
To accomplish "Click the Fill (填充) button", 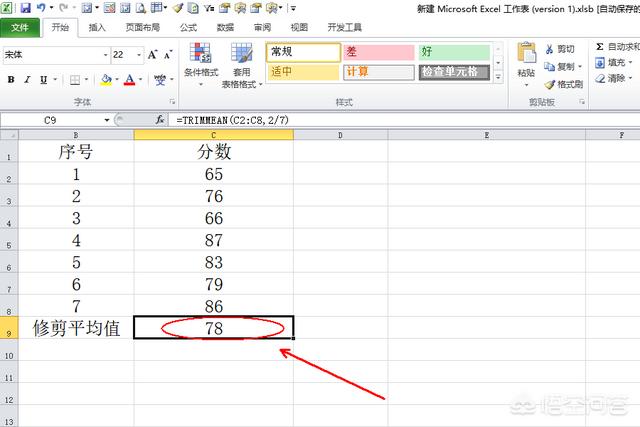I will pyautogui.click(x=611, y=62).
